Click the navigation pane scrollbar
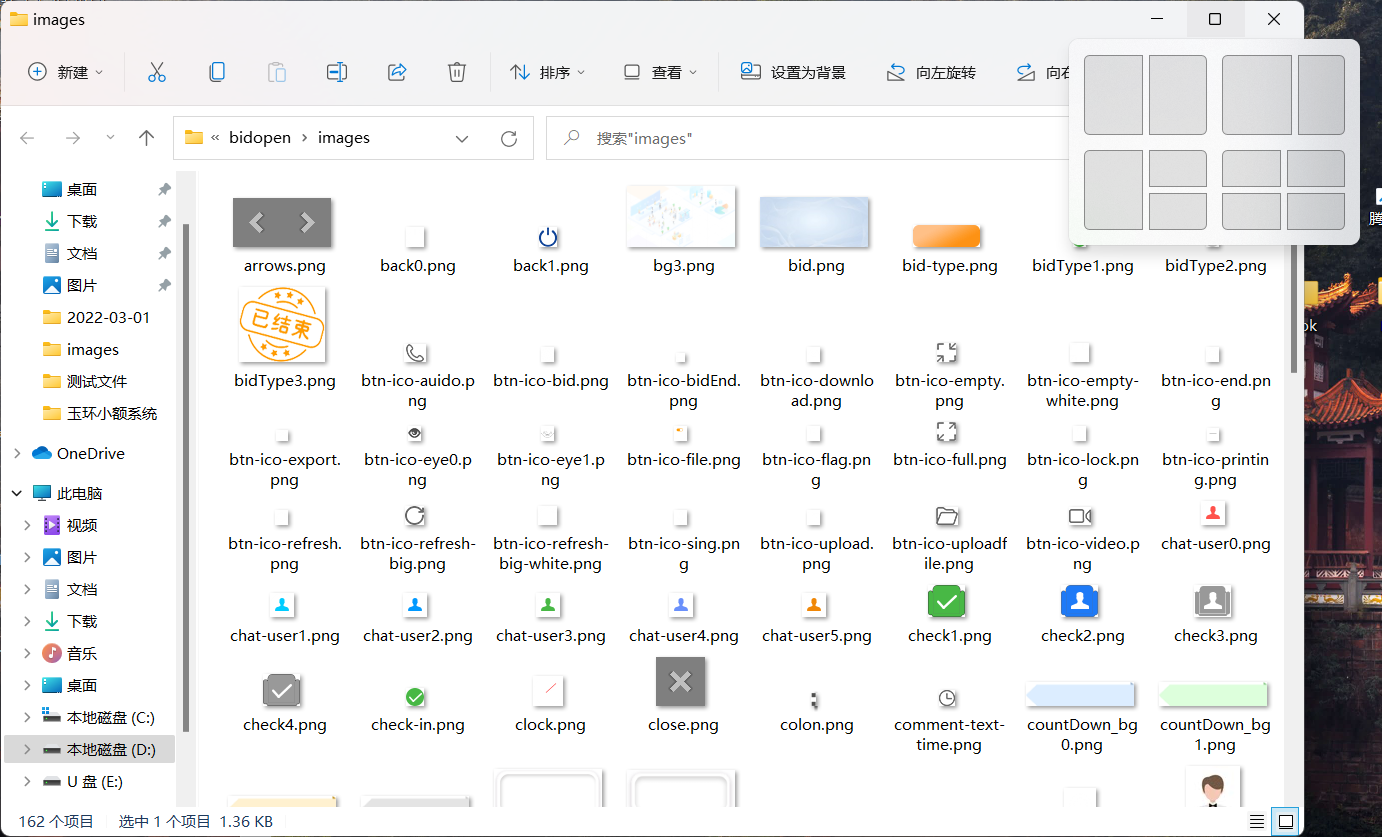 coord(186,480)
